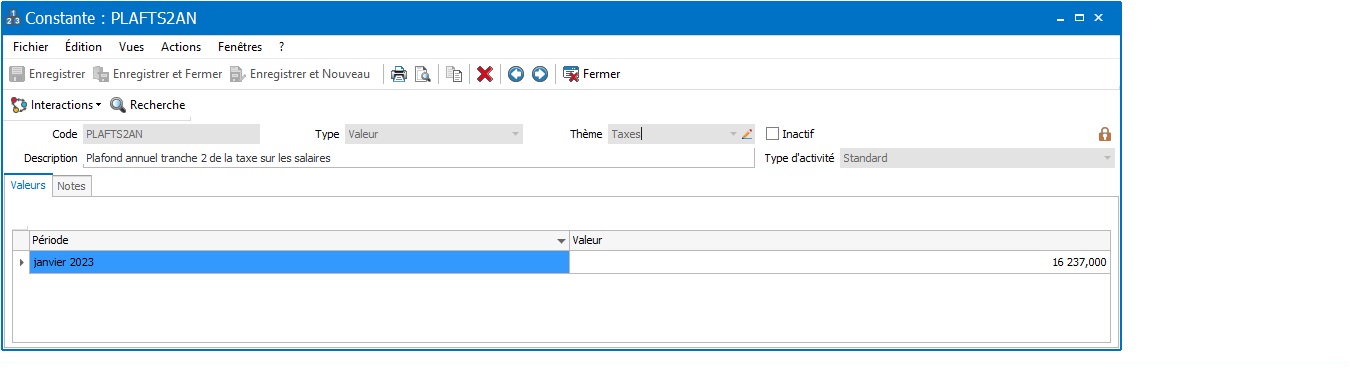Open the Période column filter arrow
This screenshot has width=1350, height=373.
click(561, 241)
